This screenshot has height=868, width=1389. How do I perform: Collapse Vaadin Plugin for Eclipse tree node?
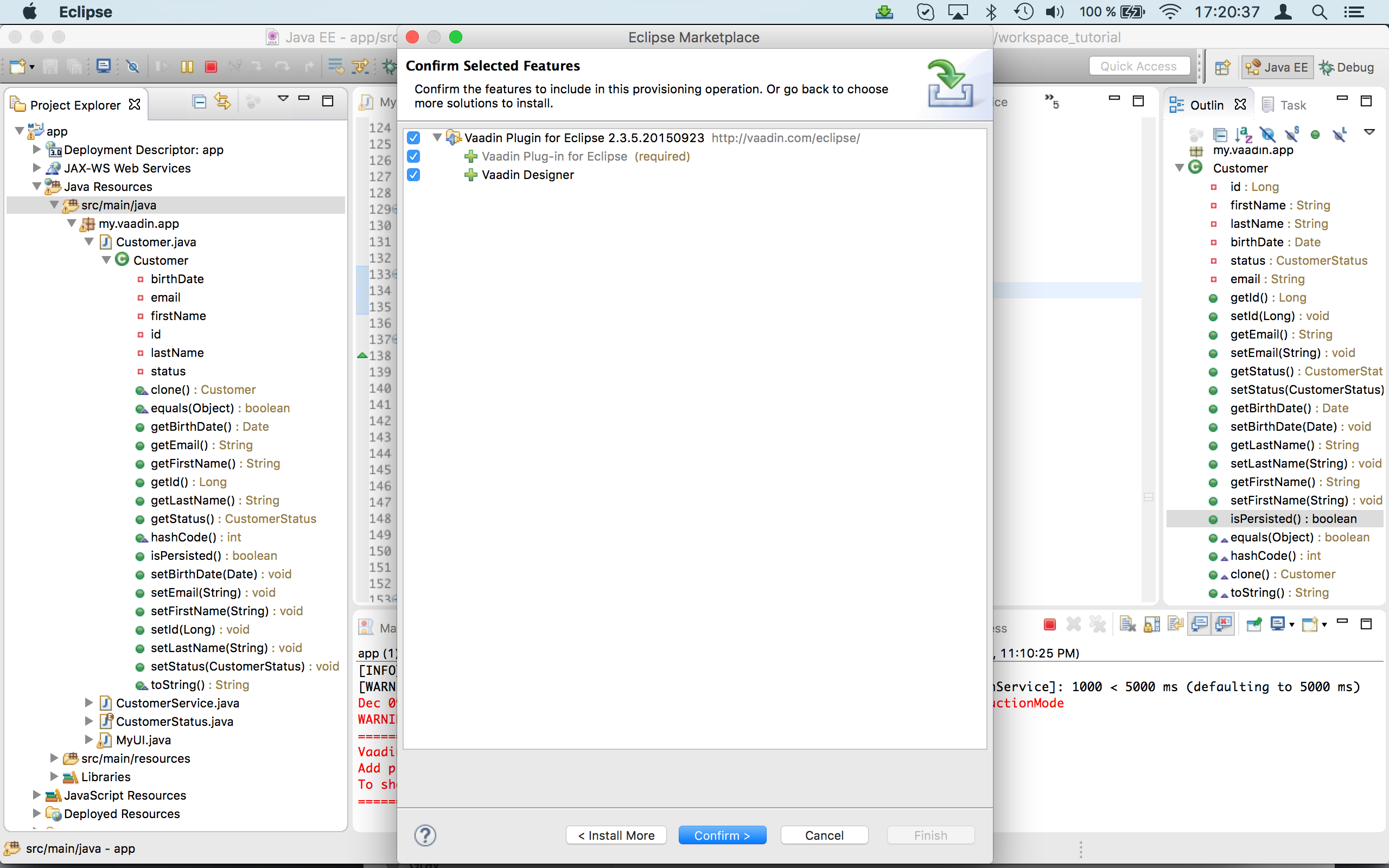pyautogui.click(x=437, y=138)
